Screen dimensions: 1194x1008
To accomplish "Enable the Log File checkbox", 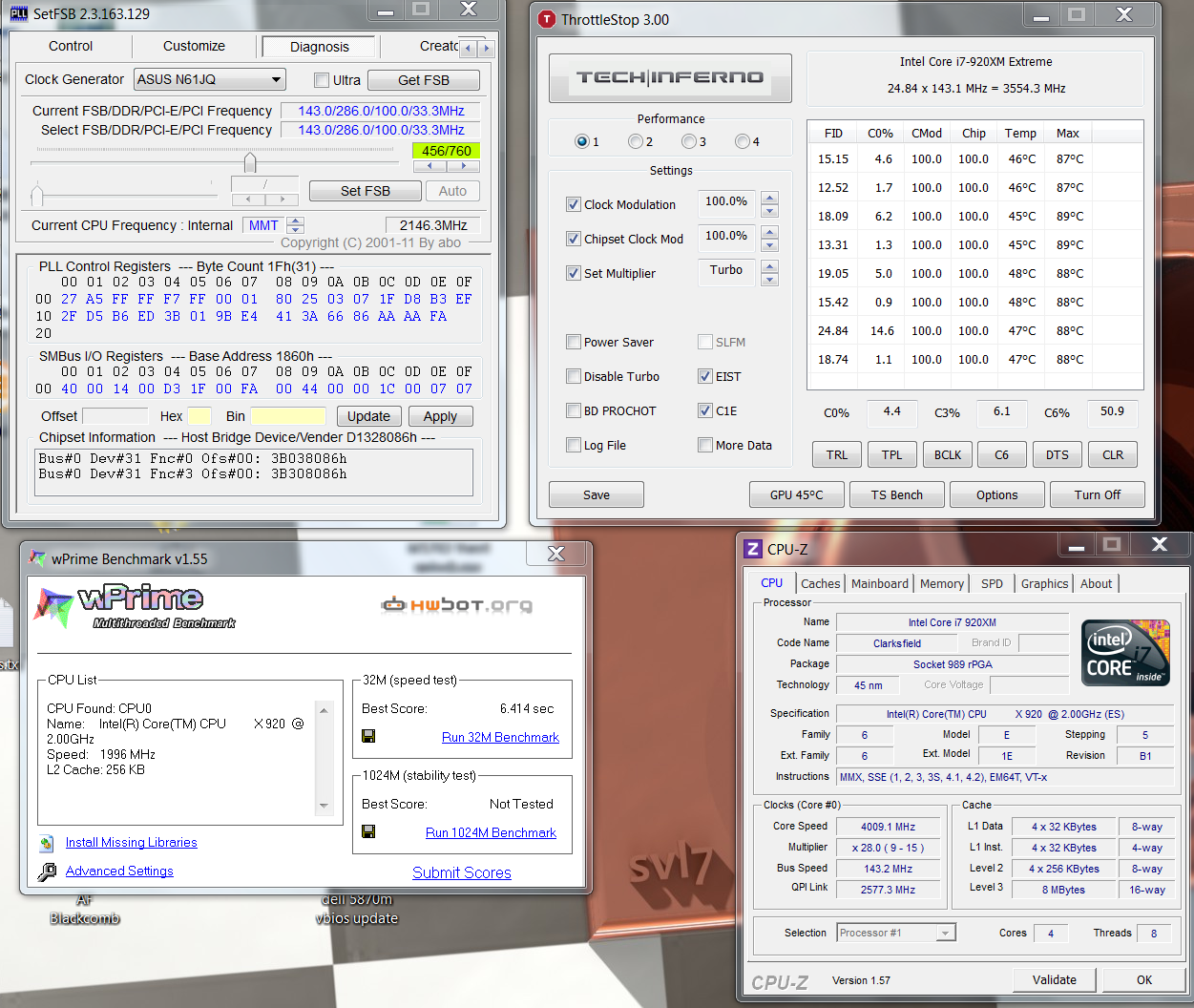I will click(x=574, y=445).
